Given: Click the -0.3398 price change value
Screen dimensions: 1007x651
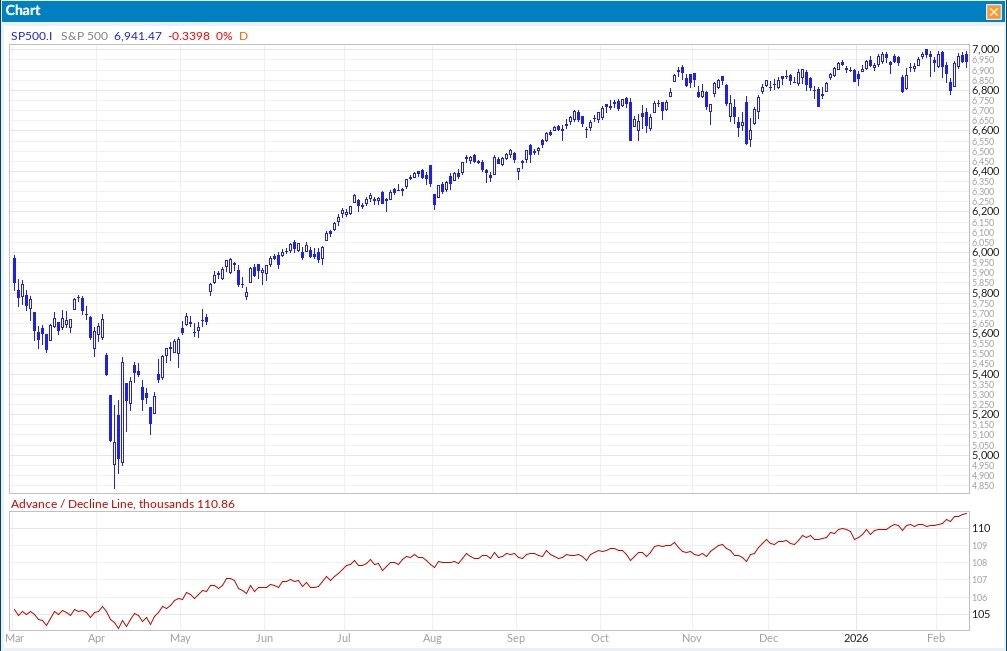Looking at the screenshot, I should (x=188, y=35).
